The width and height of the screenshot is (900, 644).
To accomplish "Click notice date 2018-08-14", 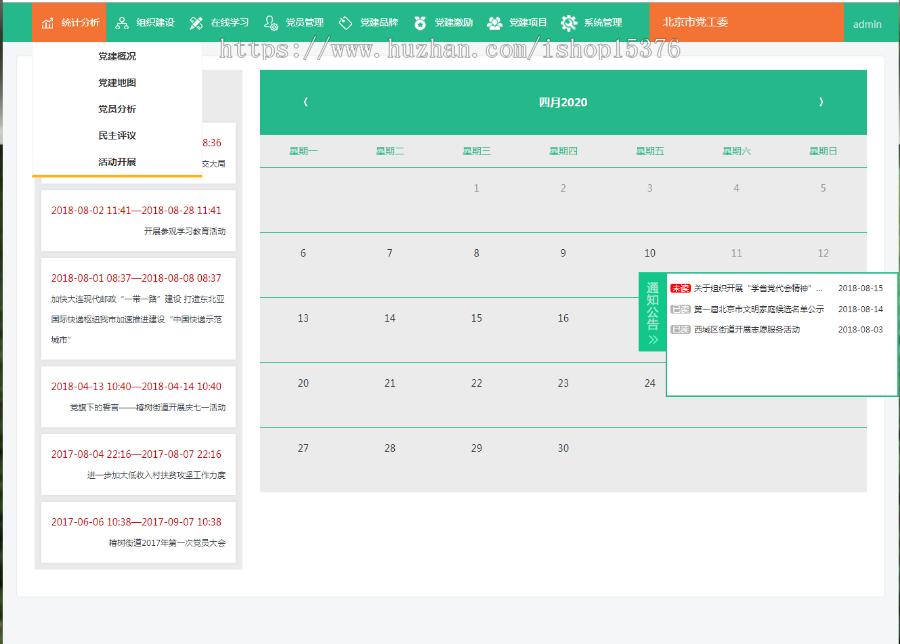I will pos(860,309).
